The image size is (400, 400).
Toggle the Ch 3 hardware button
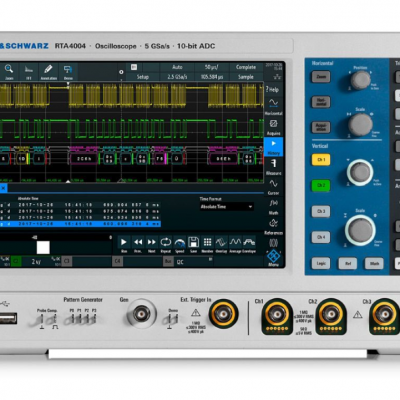point(321,211)
